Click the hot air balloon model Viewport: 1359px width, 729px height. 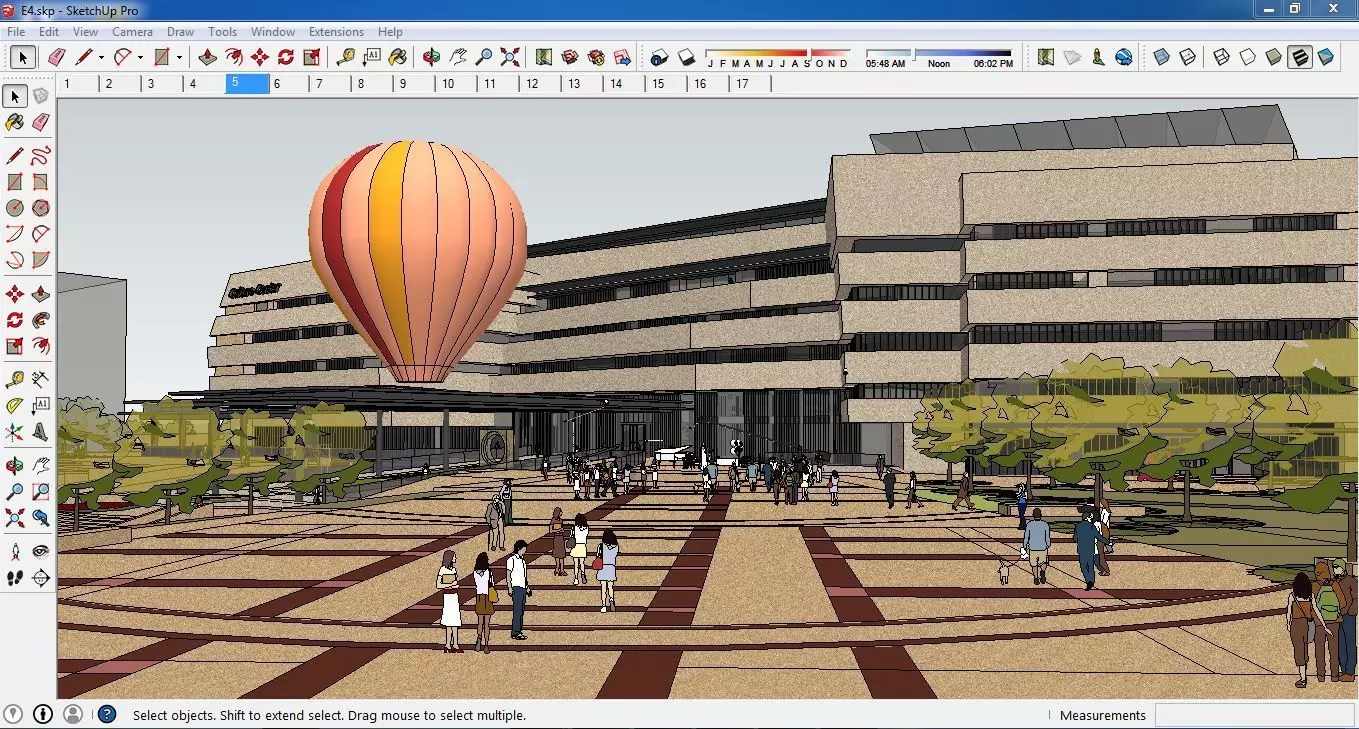click(x=418, y=262)
